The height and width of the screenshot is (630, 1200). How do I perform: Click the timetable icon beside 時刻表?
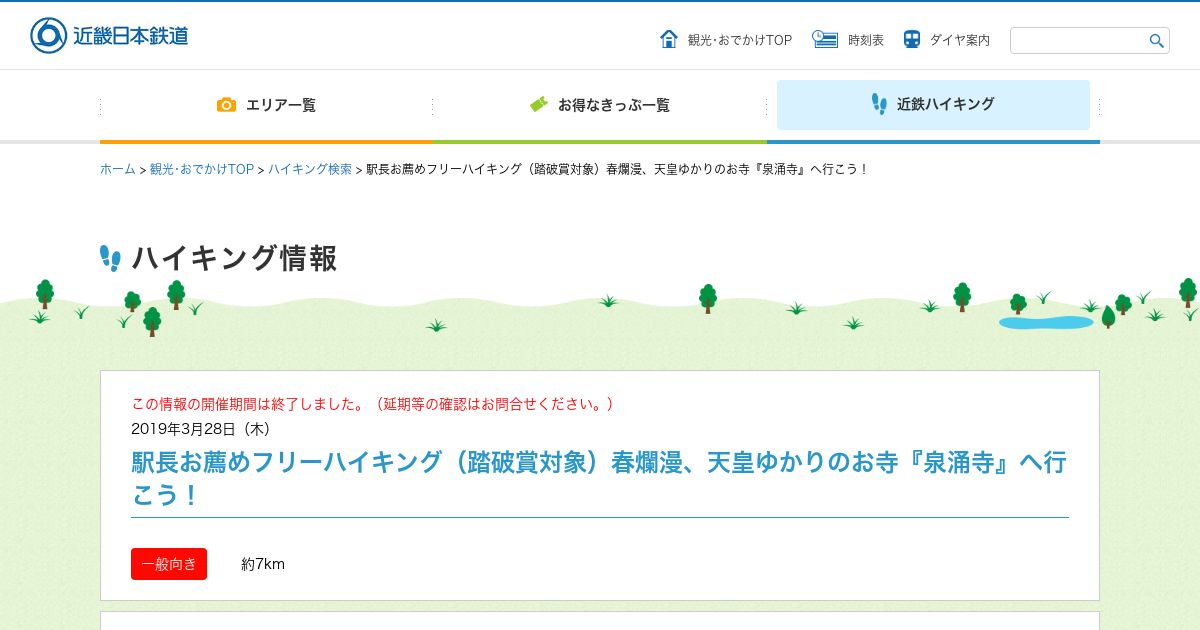[825, 39]
